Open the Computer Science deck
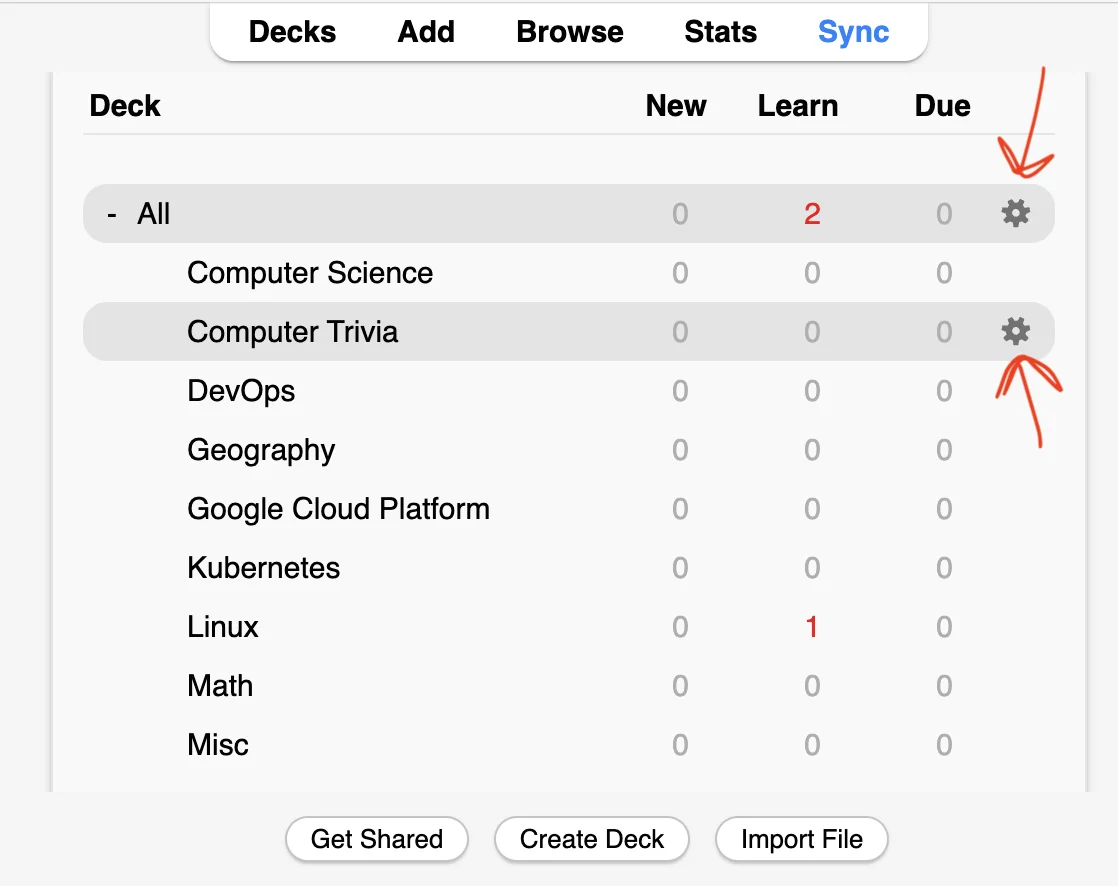 pyautogui.click(x=309, y=273)
